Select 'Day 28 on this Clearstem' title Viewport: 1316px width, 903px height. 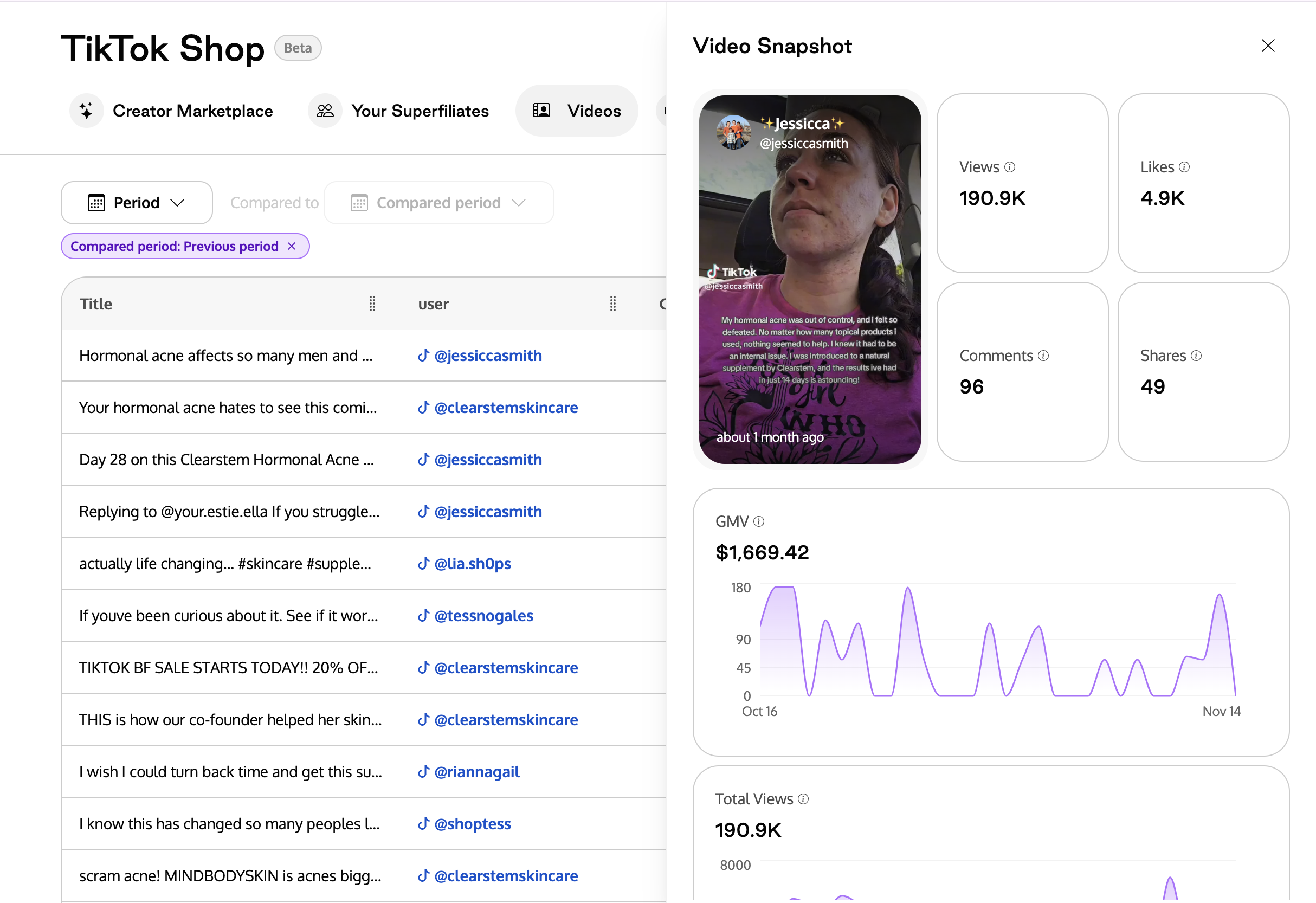[x=227, y=460]
